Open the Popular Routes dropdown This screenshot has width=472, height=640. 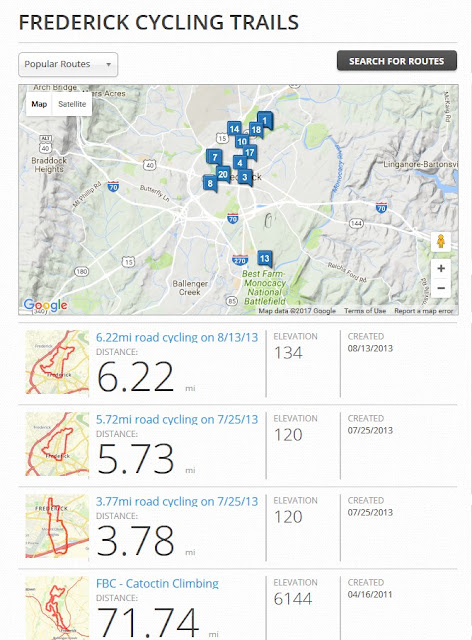[x=68, y=64]
